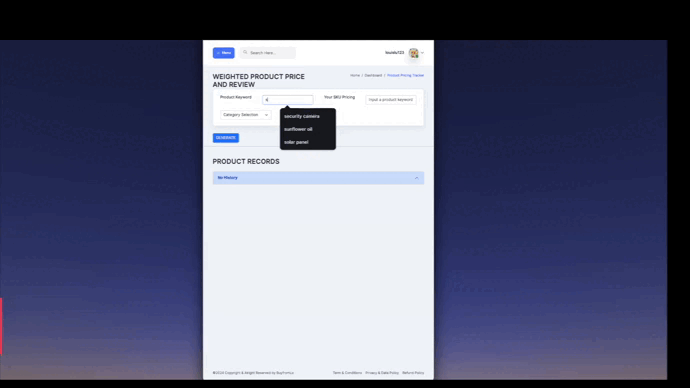Click the 'No History' row label

coord(228,178)
